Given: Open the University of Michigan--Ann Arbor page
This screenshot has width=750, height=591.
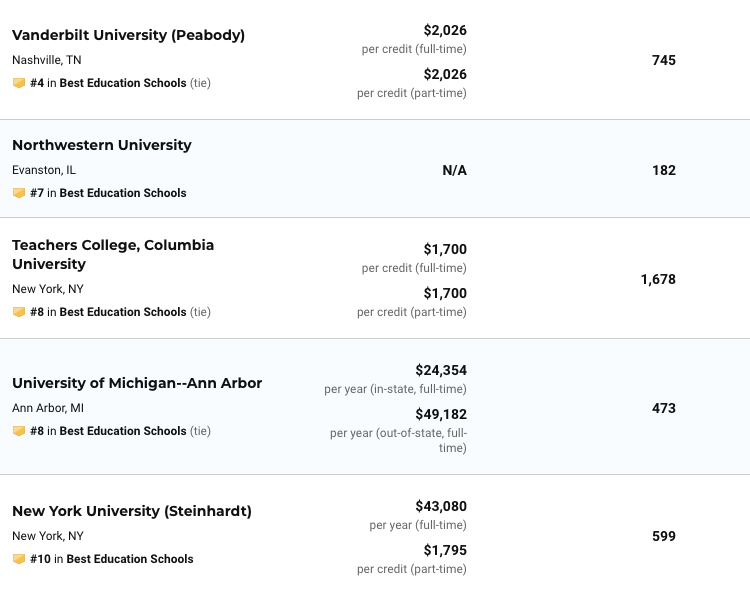Looking at the screenshot, I should pos(137,383).
